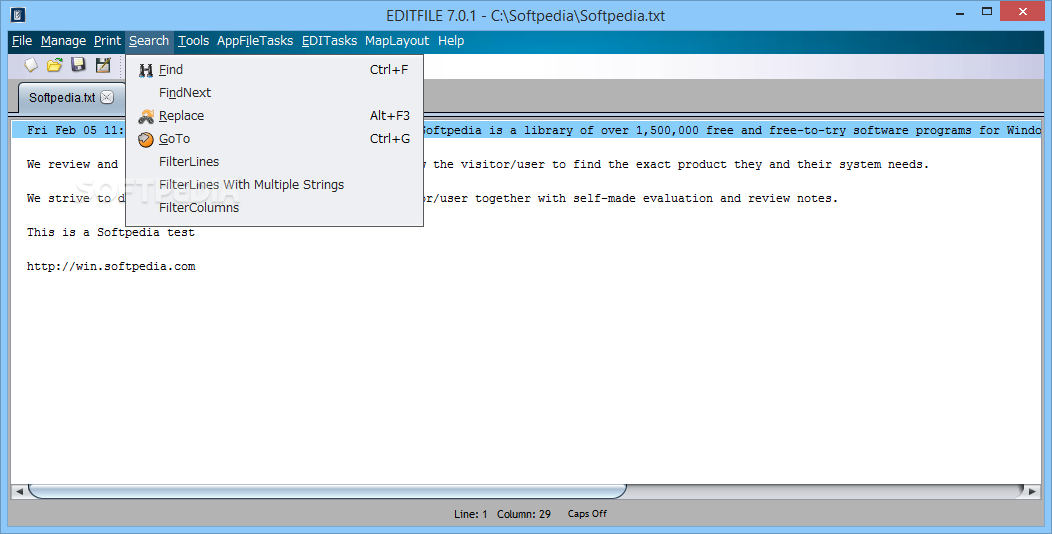Open the EDITasks menu
Image resolution: width=1052 pixels, height=534 pixels.
(329, 41)
